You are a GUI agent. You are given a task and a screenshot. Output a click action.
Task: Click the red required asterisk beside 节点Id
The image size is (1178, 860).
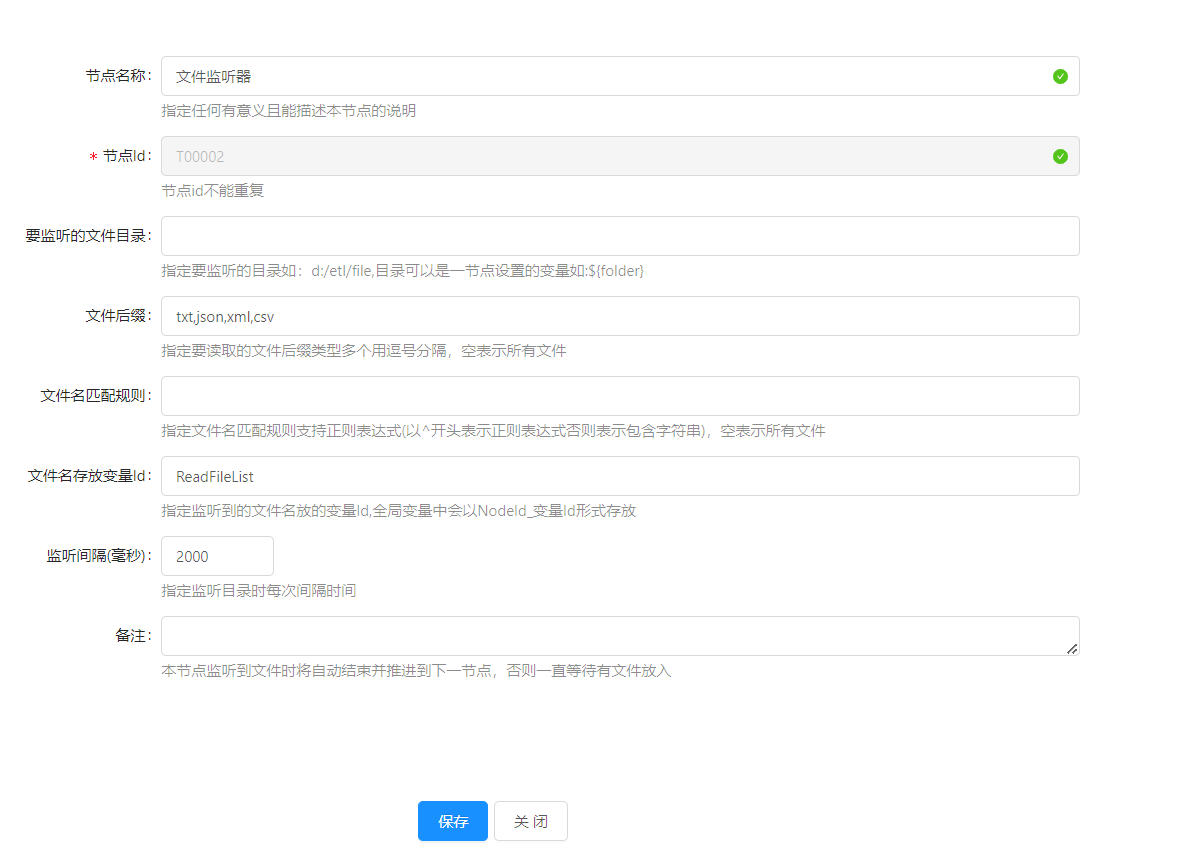[x=93, y=157]
